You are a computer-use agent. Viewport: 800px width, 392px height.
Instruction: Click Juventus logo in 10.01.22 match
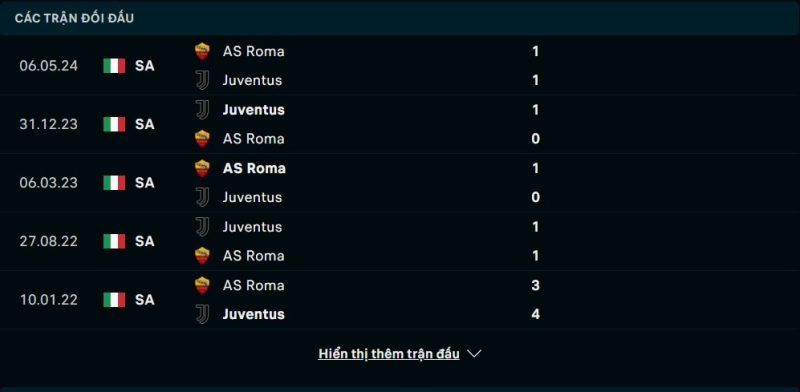coord(202,314)
